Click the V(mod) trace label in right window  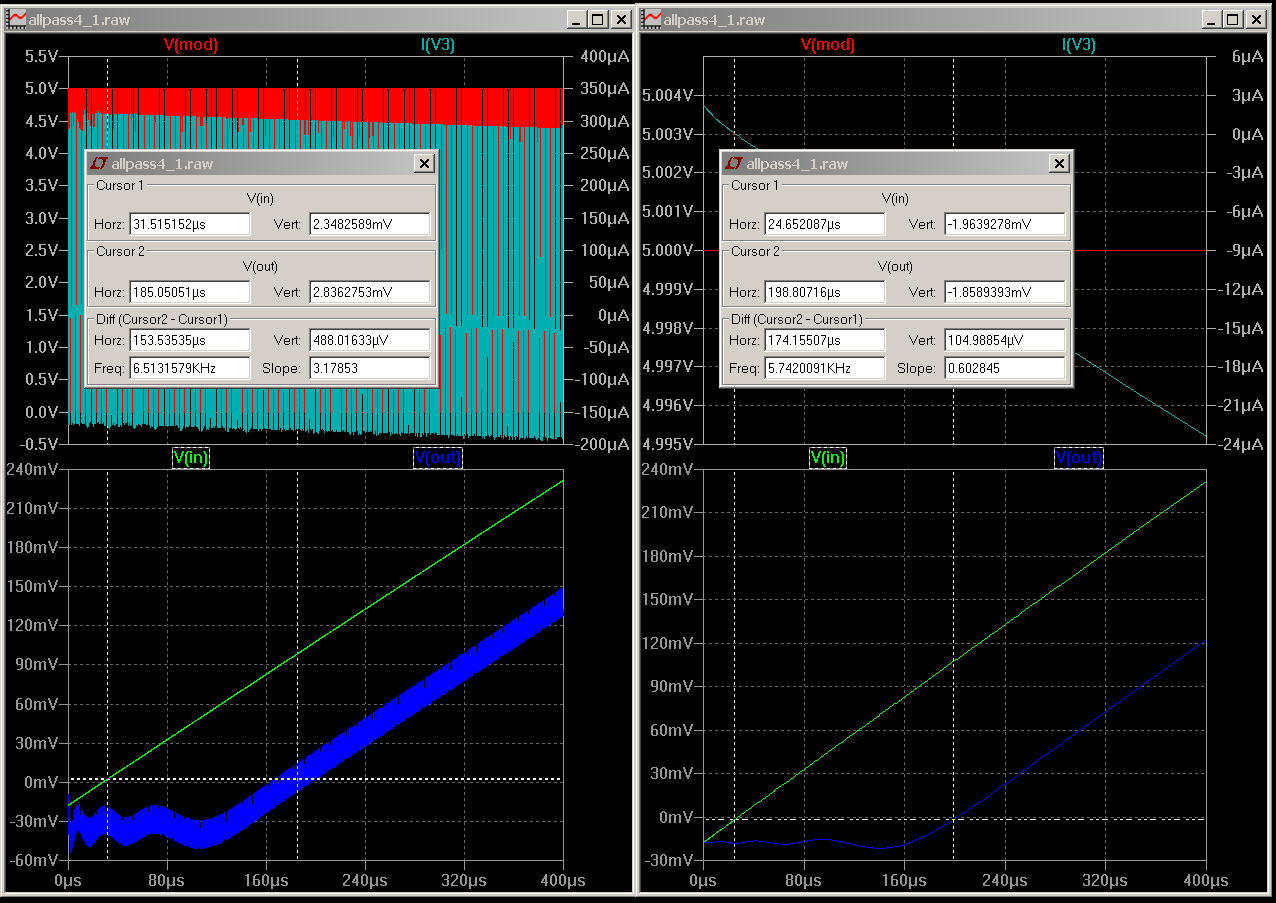click(x=827, y=45)
